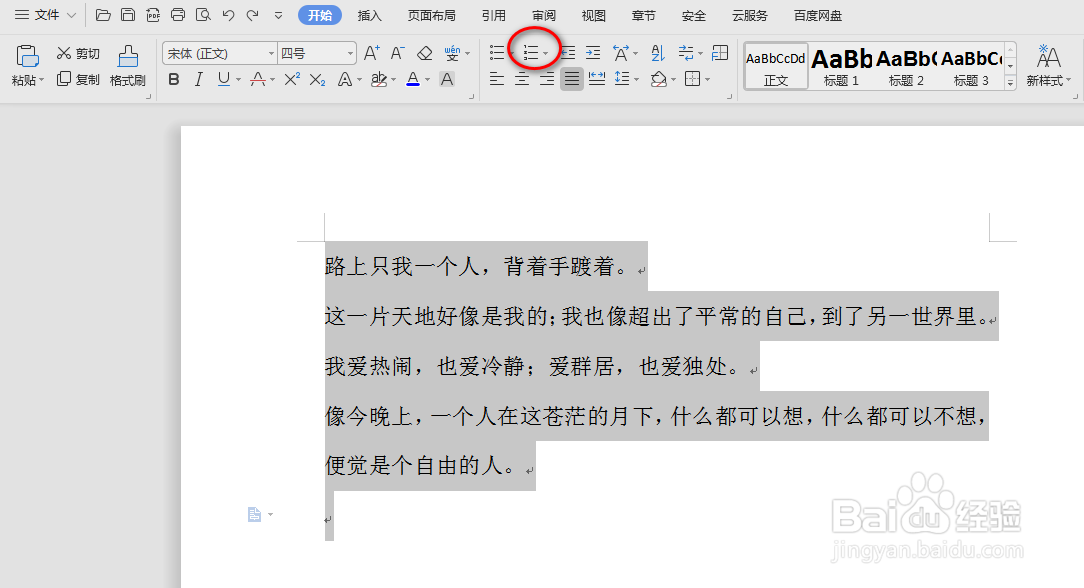This screenshot has height=588, width=1084.
Task: Decrease indent of selected text
Action: pos(567,53)
